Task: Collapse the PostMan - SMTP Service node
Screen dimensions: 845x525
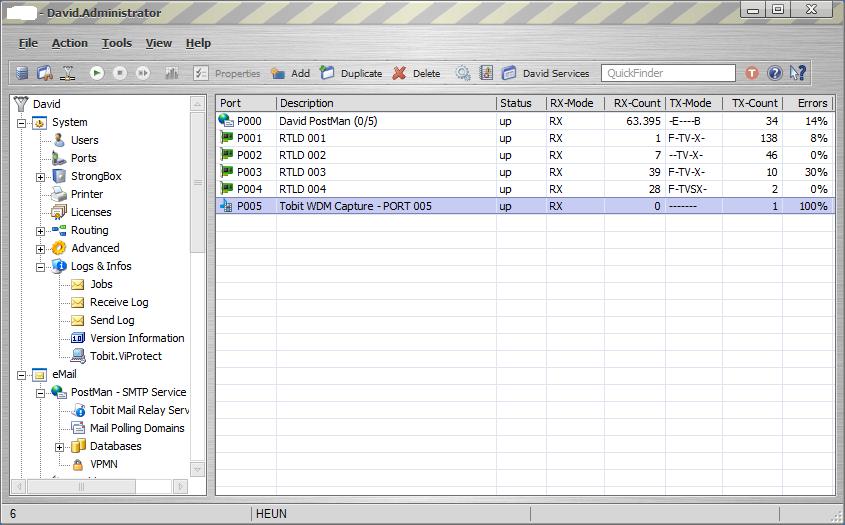Action: click(40, 393)
